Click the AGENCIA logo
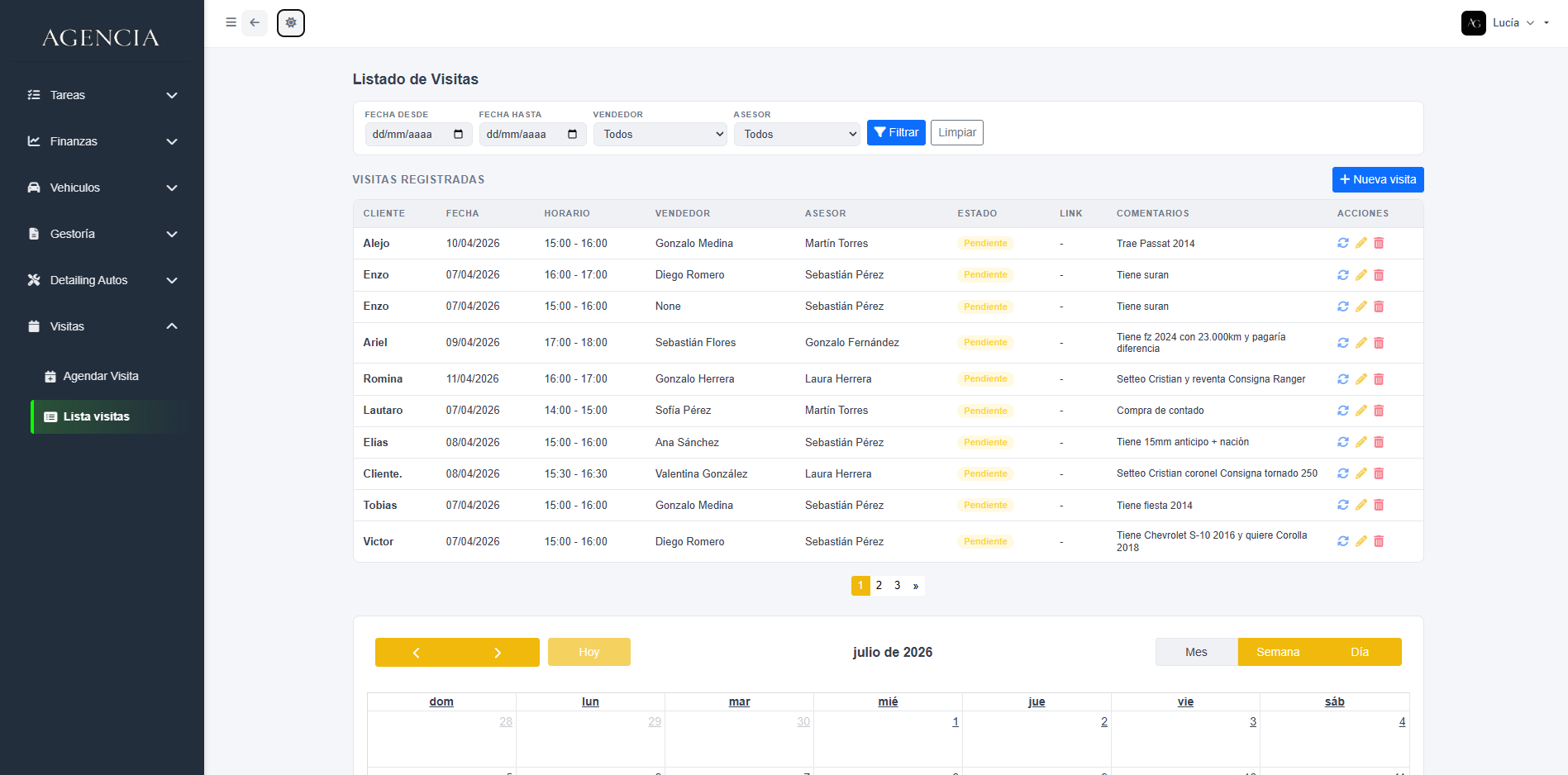The image size is (1568, 775). pos(101,37)
